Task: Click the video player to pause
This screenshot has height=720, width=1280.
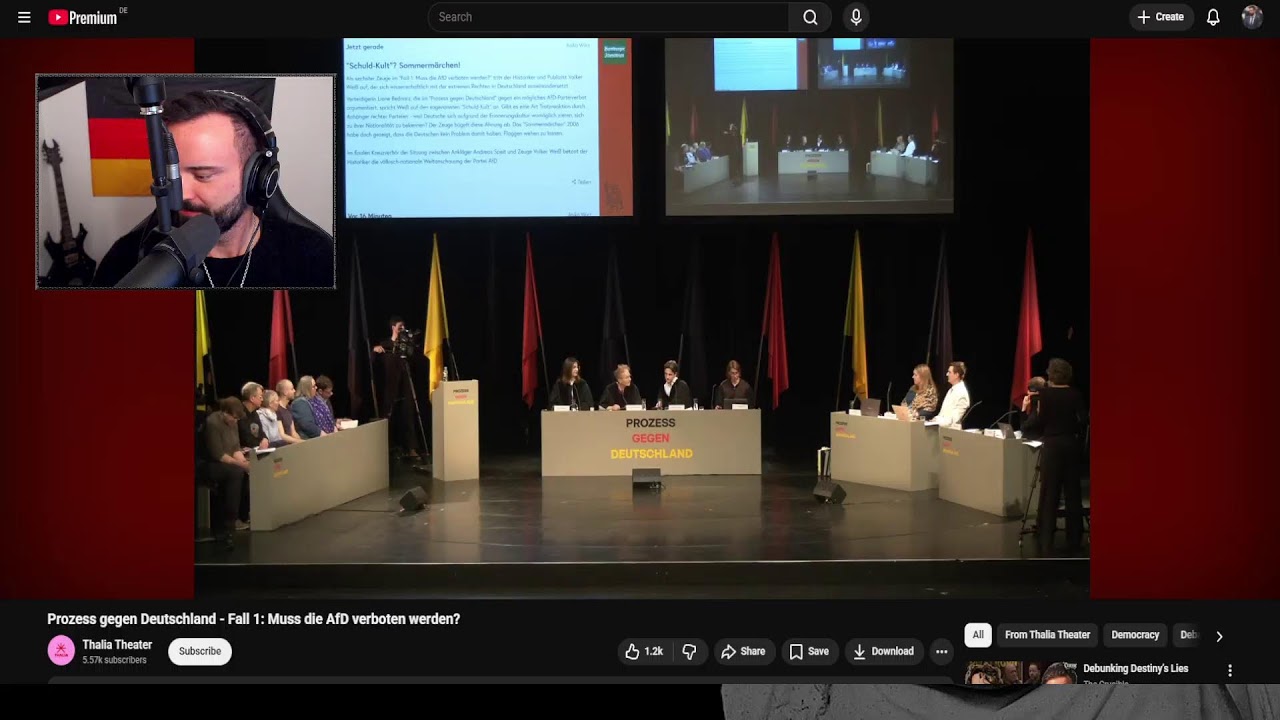Action: [x=640, y=318]
